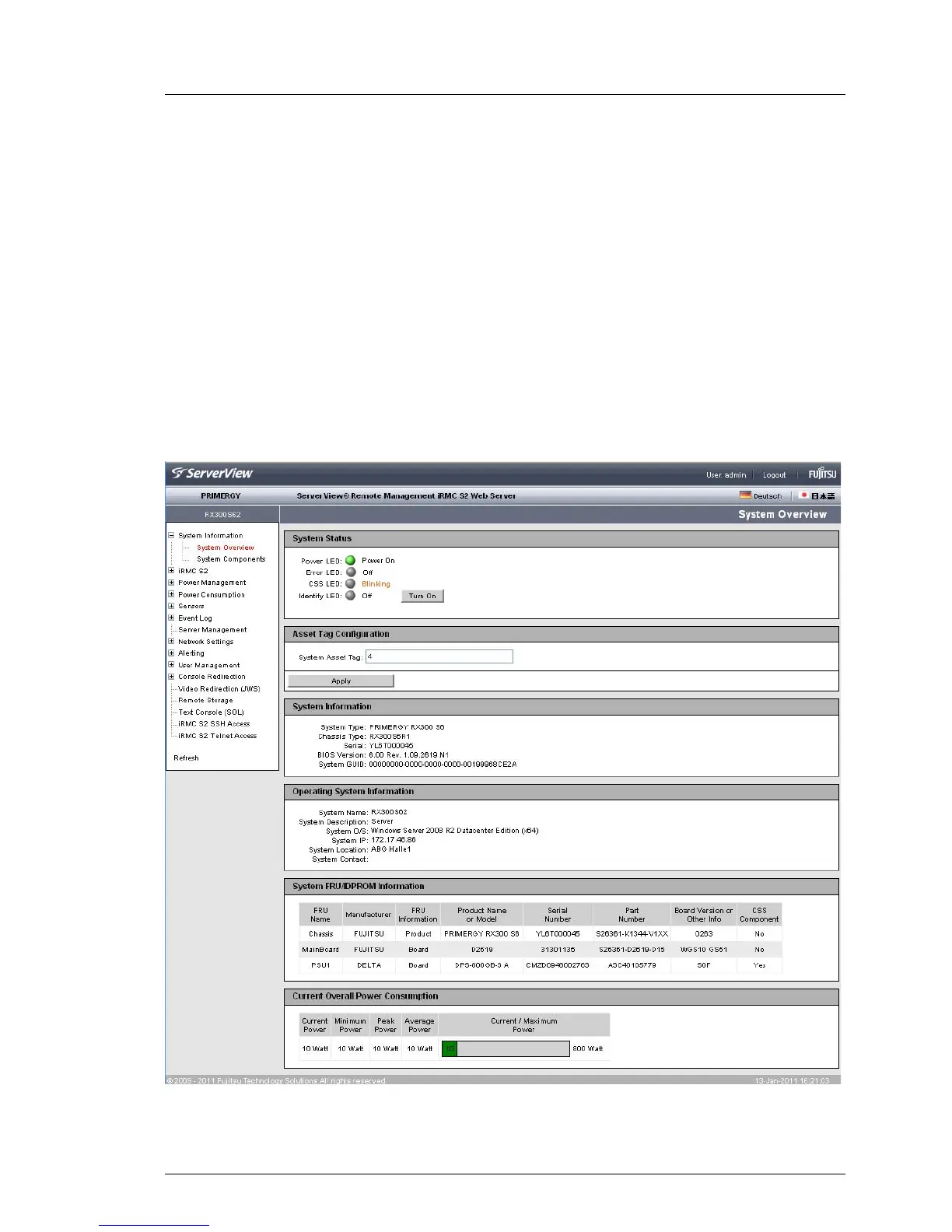Click the FUJITSU logo in header

tap(822, 474)
